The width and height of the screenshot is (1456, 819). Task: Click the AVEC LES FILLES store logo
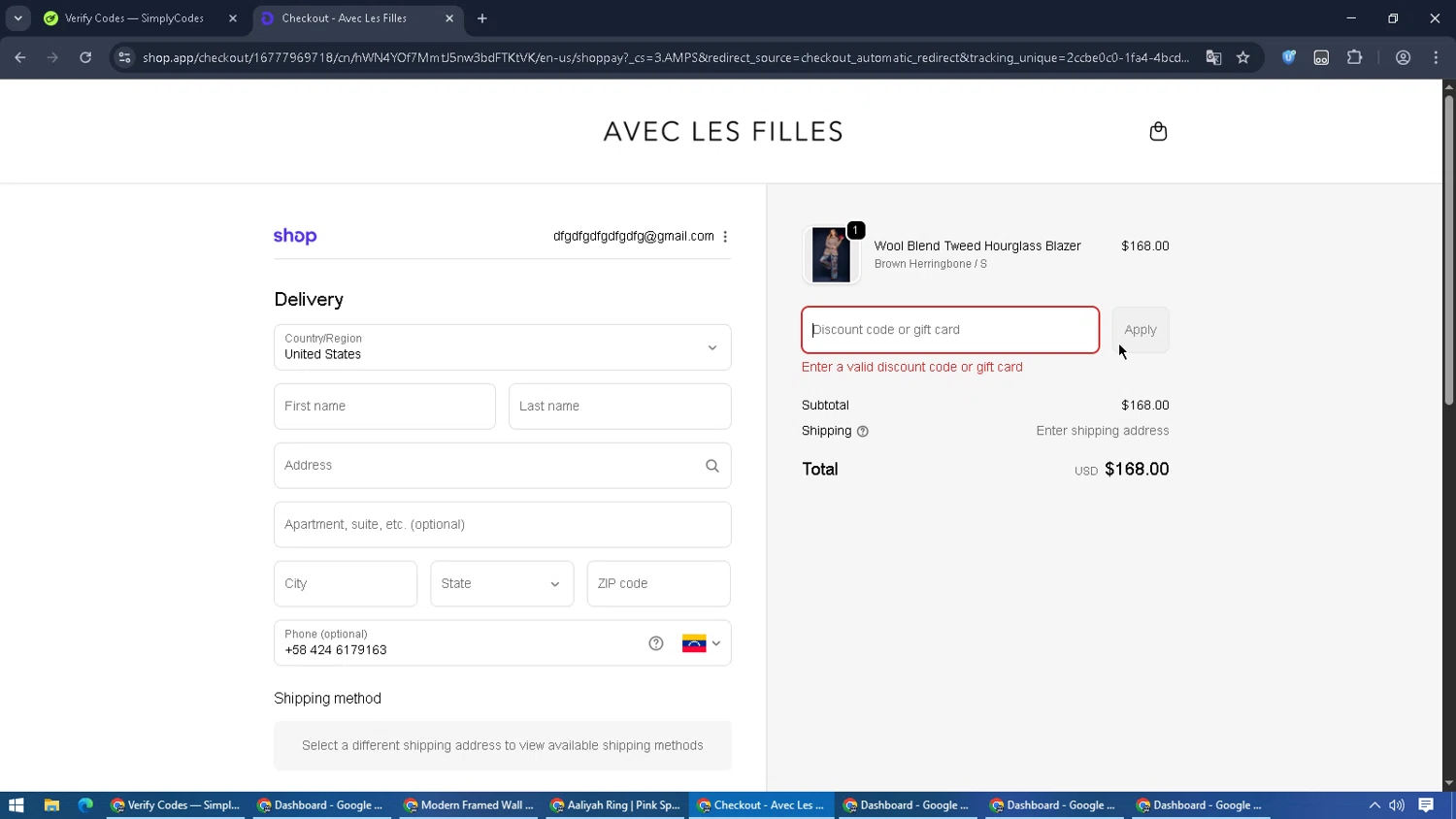pos(723,131)
